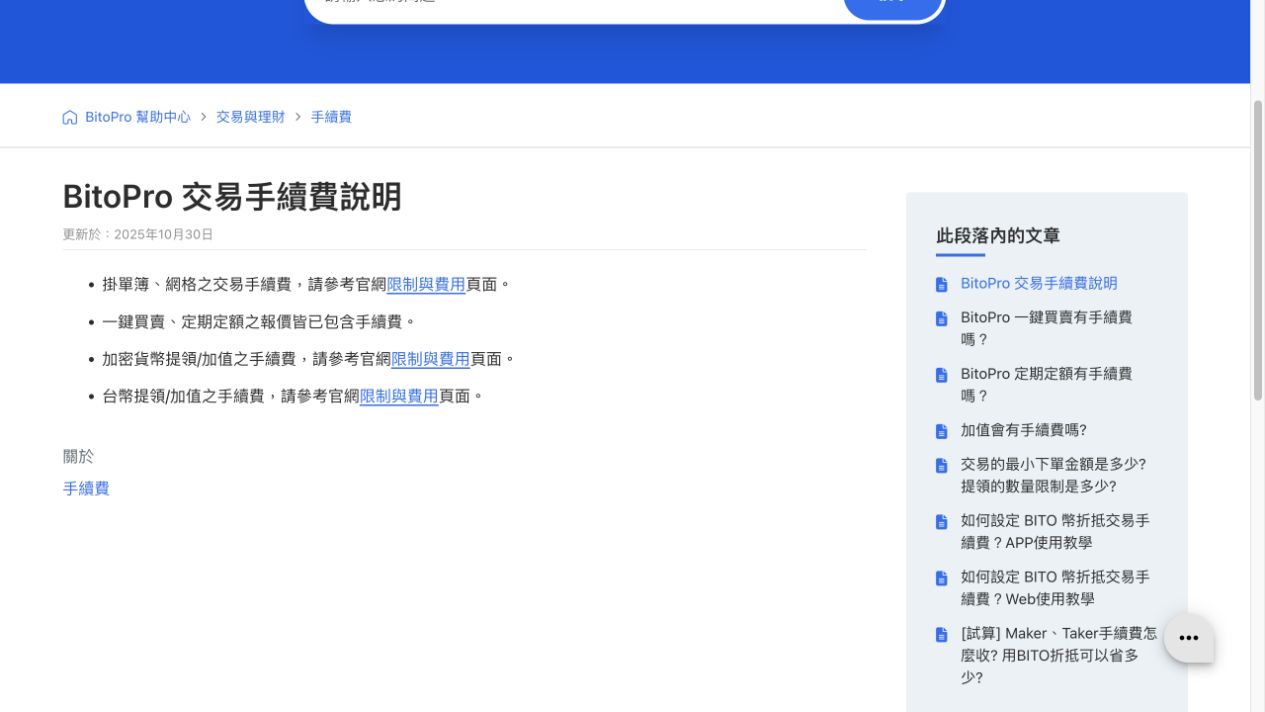
Task: Click the page vertical scrollbar thumb
Action: pyautogui.click(x=1258, y=250)
